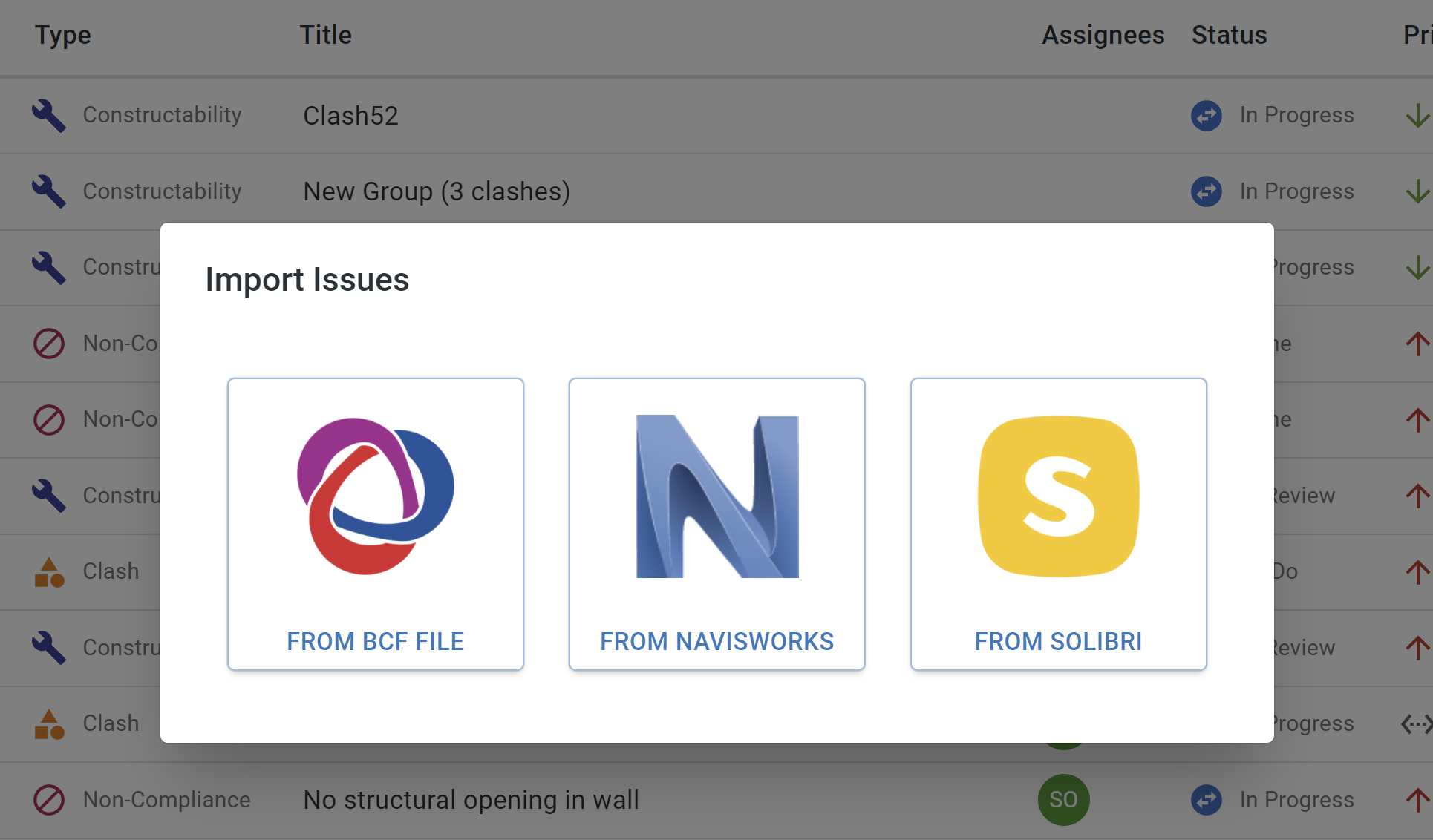
Task: Choose the From Solibri import option
Action: pyautogui.click(x=1059, y=524)
